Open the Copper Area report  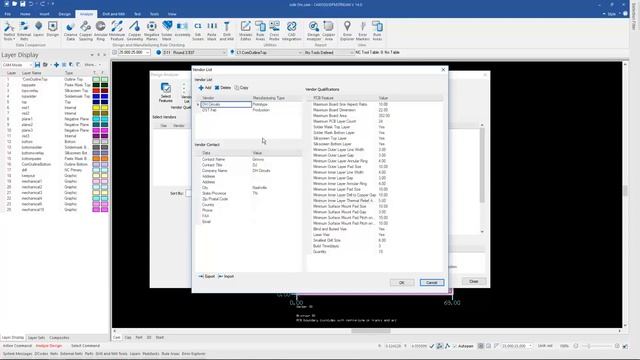[329, 31]
